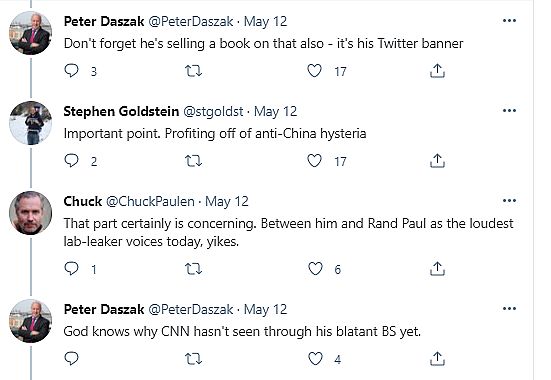Open more menu on Peter Daszak's first tweet
Image resolution: width=551 pixels, height=380 pixels.
point(509,21)
